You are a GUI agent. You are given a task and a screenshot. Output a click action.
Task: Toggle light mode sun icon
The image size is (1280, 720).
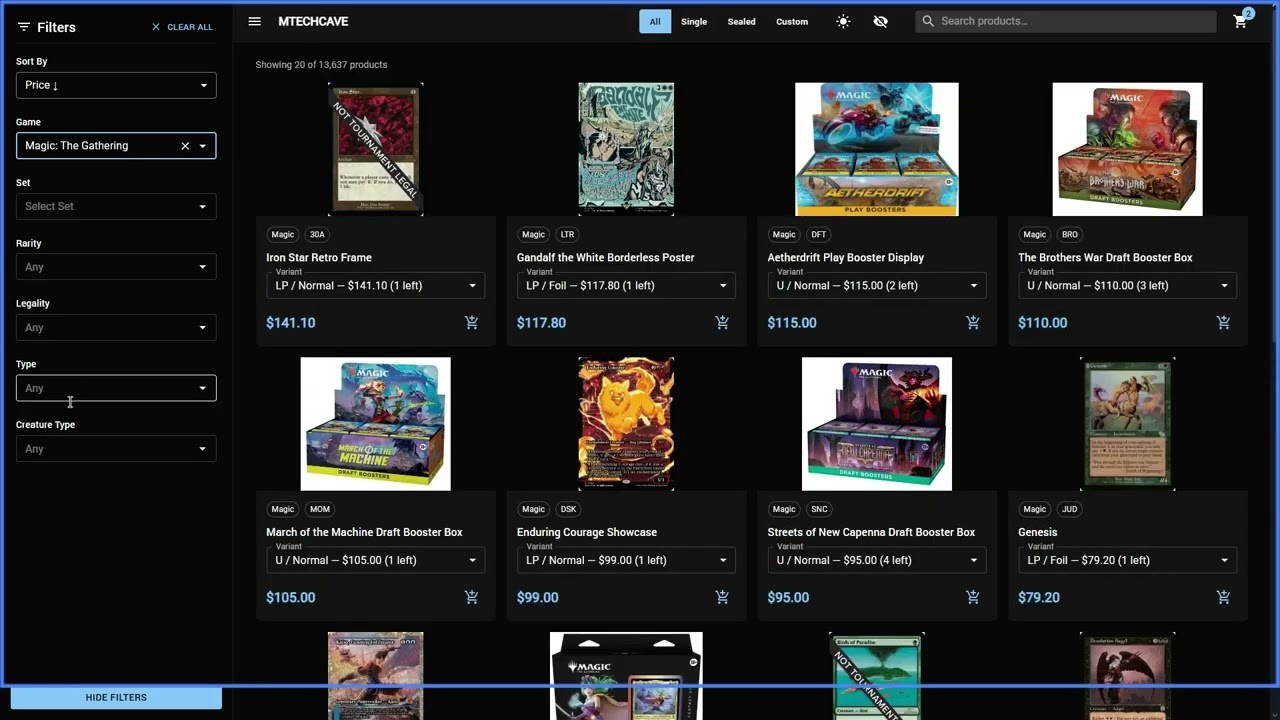tap(843, 21)
